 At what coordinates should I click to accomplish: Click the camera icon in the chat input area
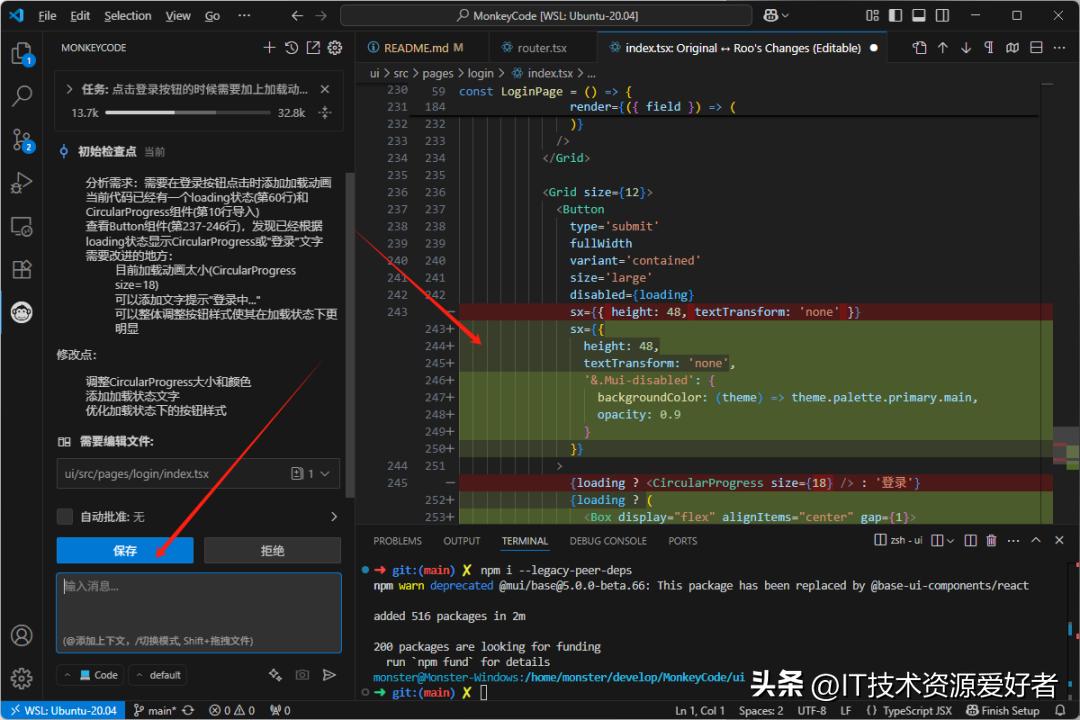click(x=302, y=675)
